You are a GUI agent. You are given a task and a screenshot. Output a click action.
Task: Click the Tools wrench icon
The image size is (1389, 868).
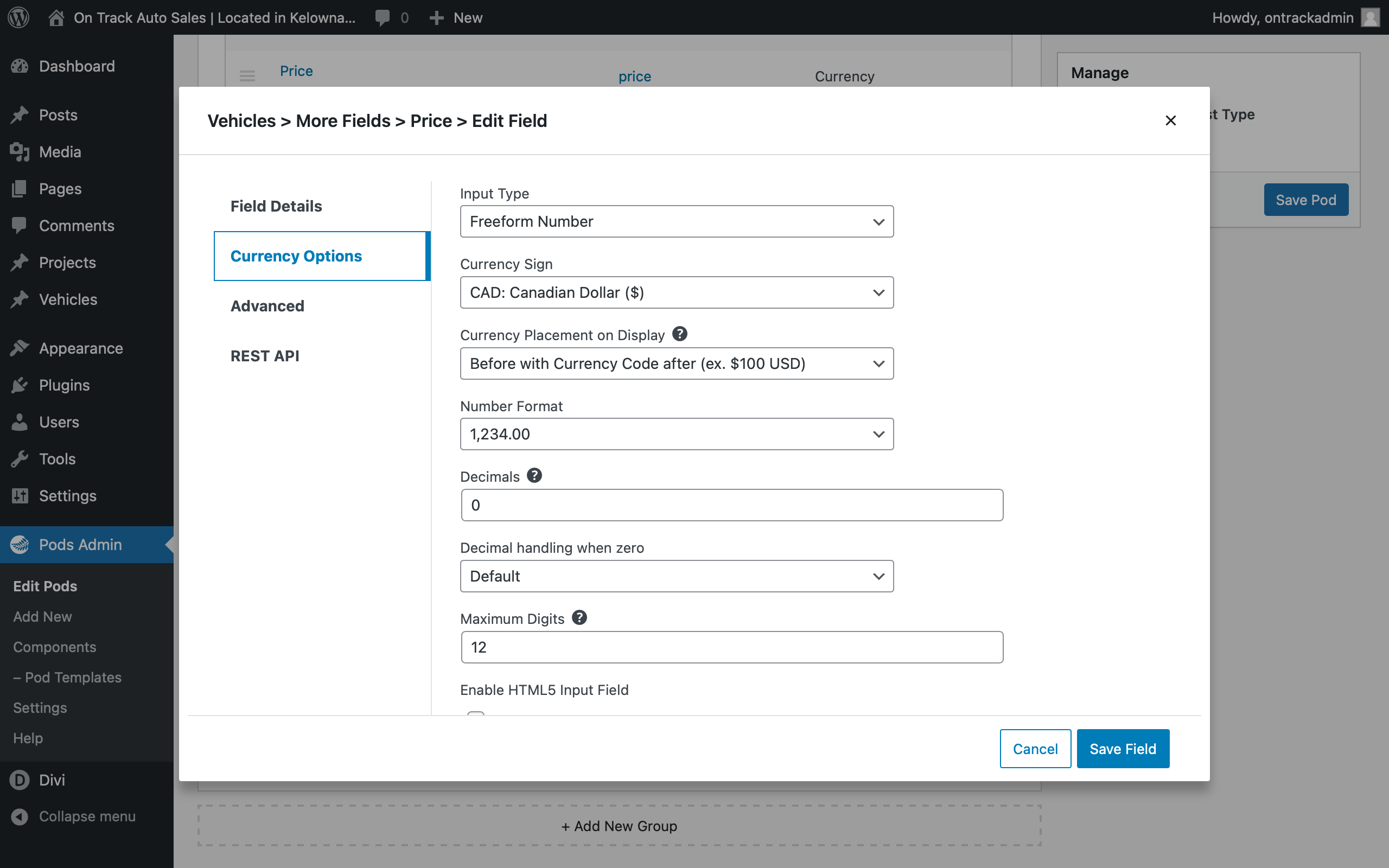[x=20, y=459]
